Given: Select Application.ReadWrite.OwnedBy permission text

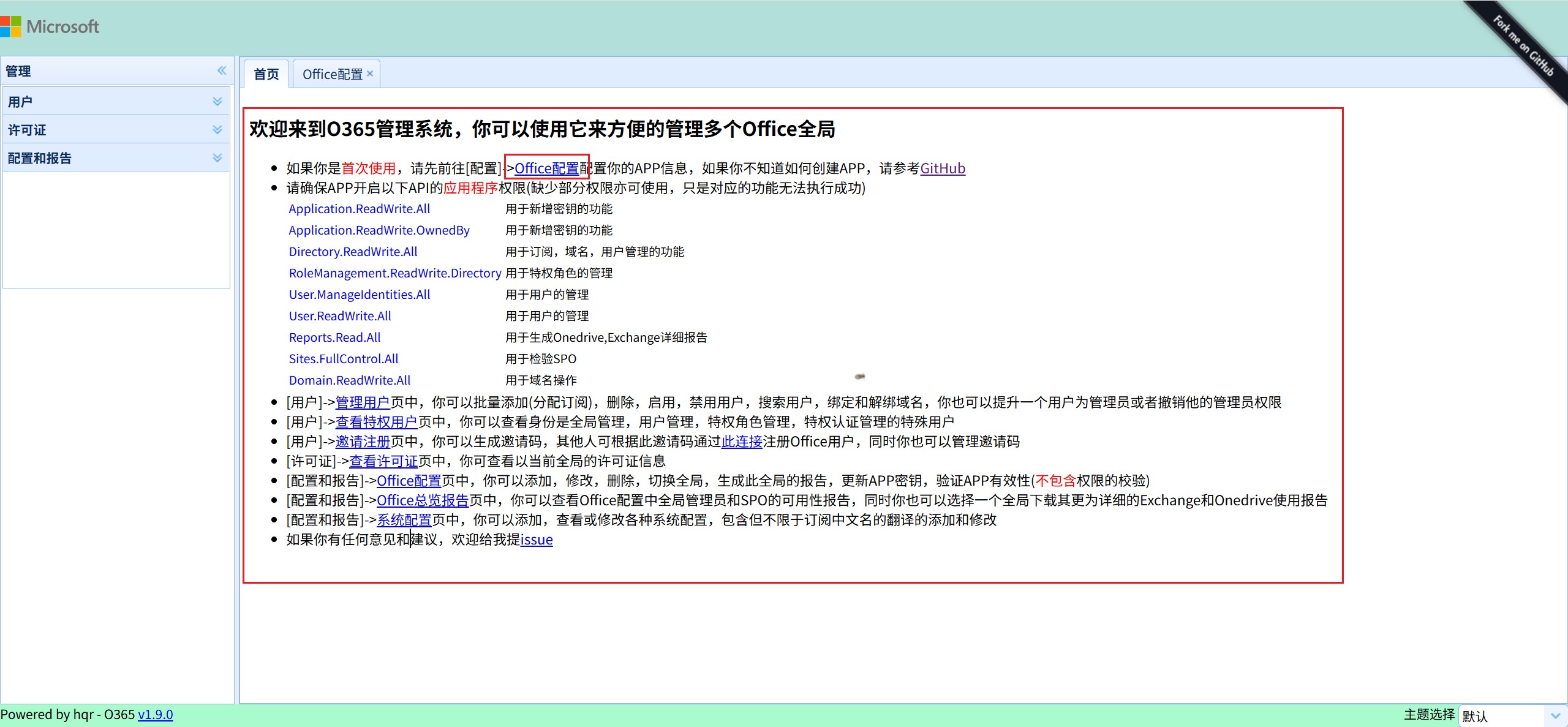Looking at the screenshot, I should pos(379,230).
